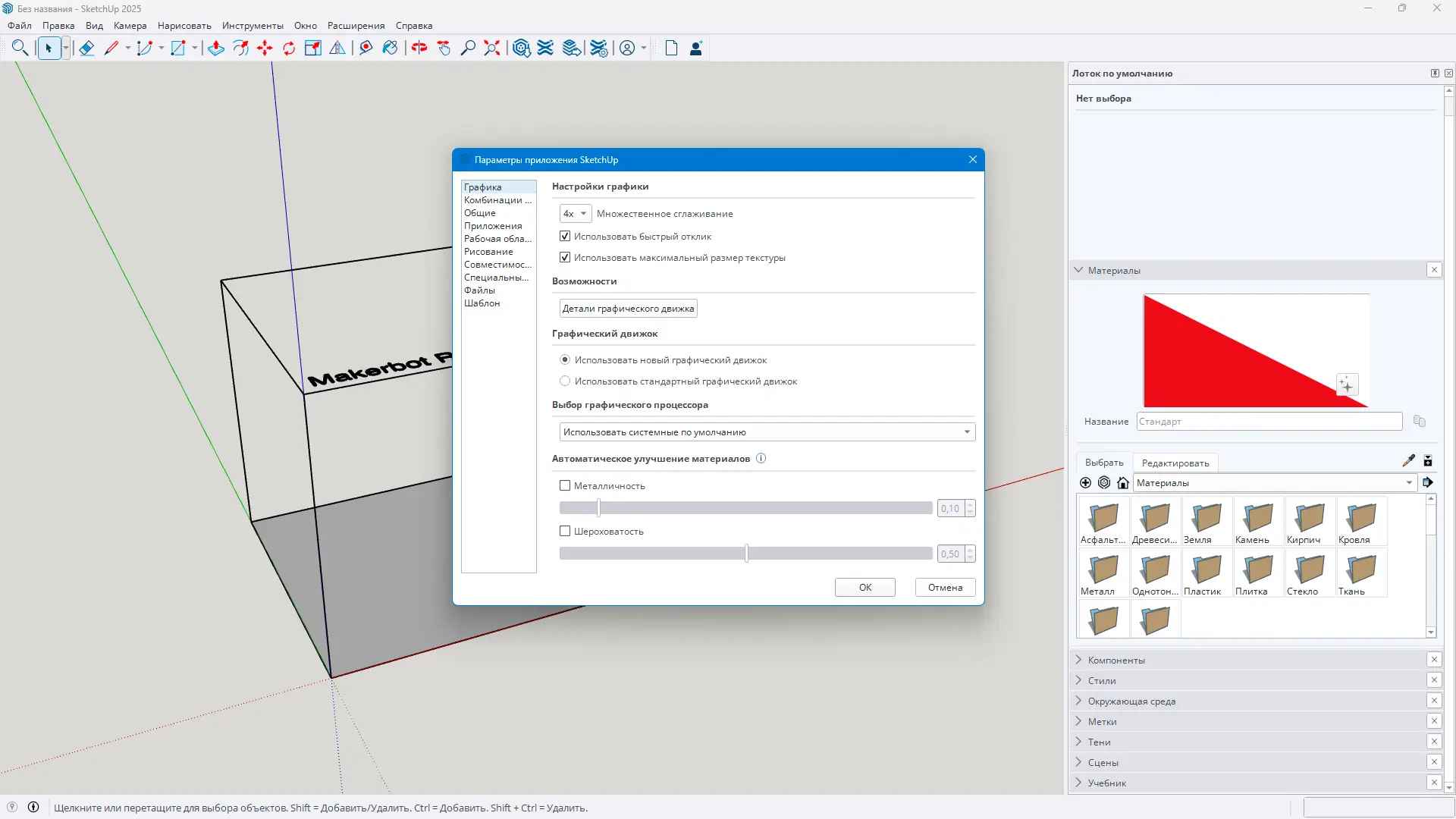1456x819 pixels.
Task: Select the Orbit camera tool
Action: 419,49
